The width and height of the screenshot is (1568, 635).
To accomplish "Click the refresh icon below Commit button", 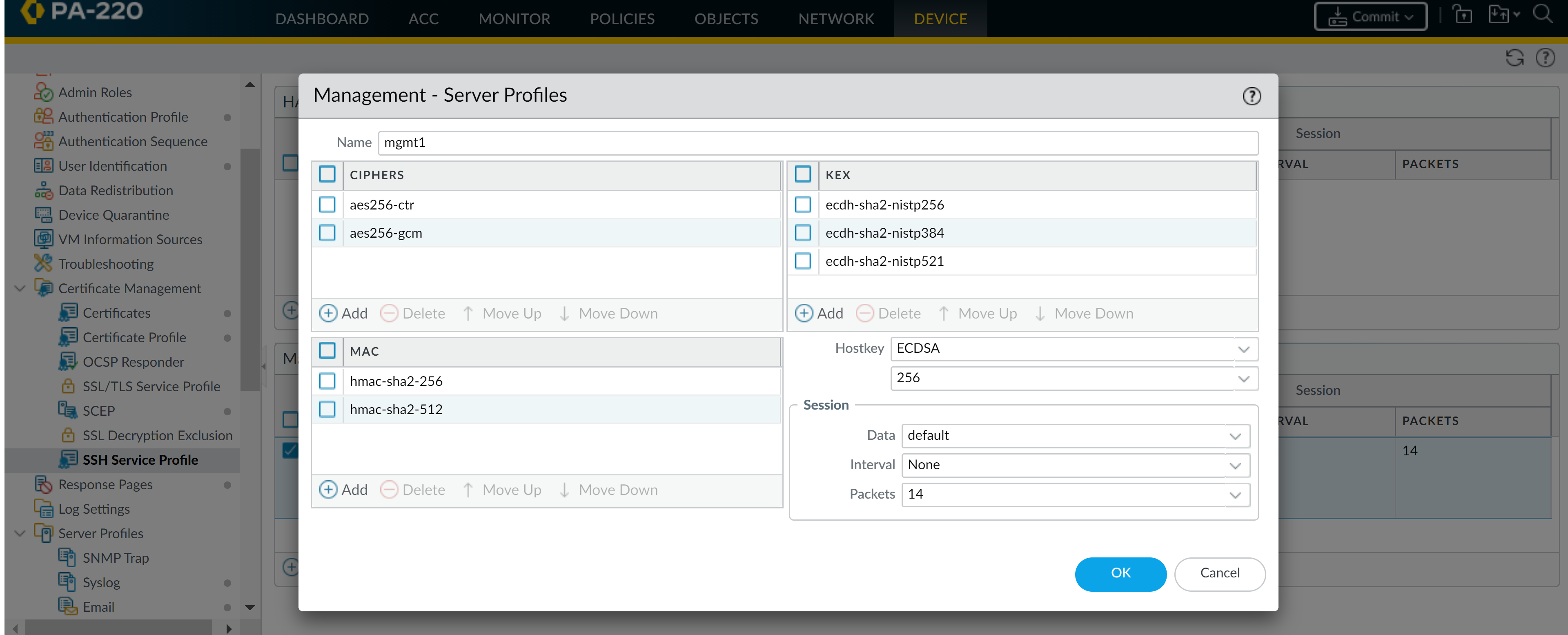I will click(1514, 58).
